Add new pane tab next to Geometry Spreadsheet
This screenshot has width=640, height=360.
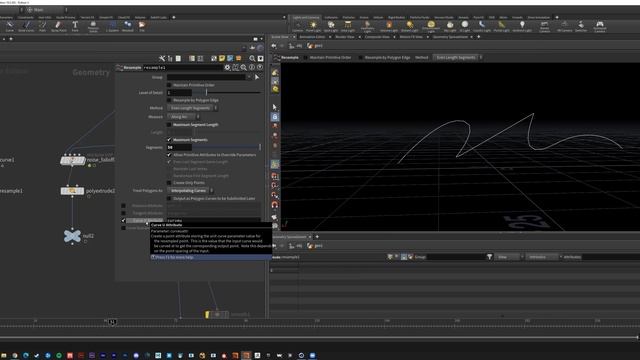coord(479,37)
